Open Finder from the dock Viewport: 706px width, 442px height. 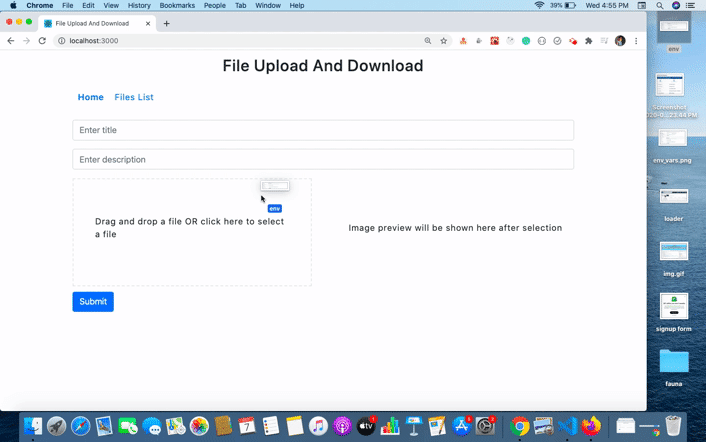32,426
